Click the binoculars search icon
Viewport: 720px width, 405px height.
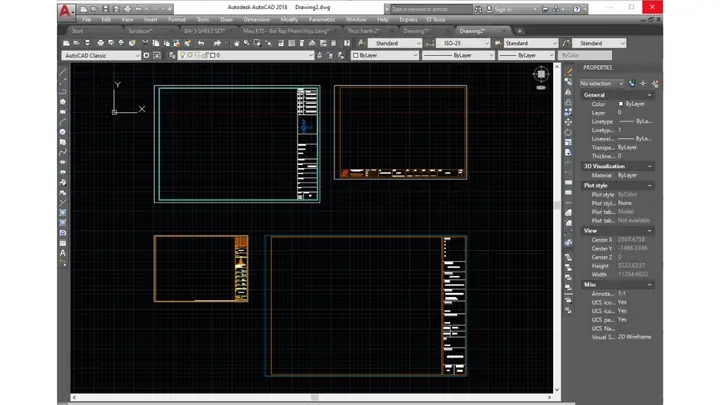click(478, 9)
